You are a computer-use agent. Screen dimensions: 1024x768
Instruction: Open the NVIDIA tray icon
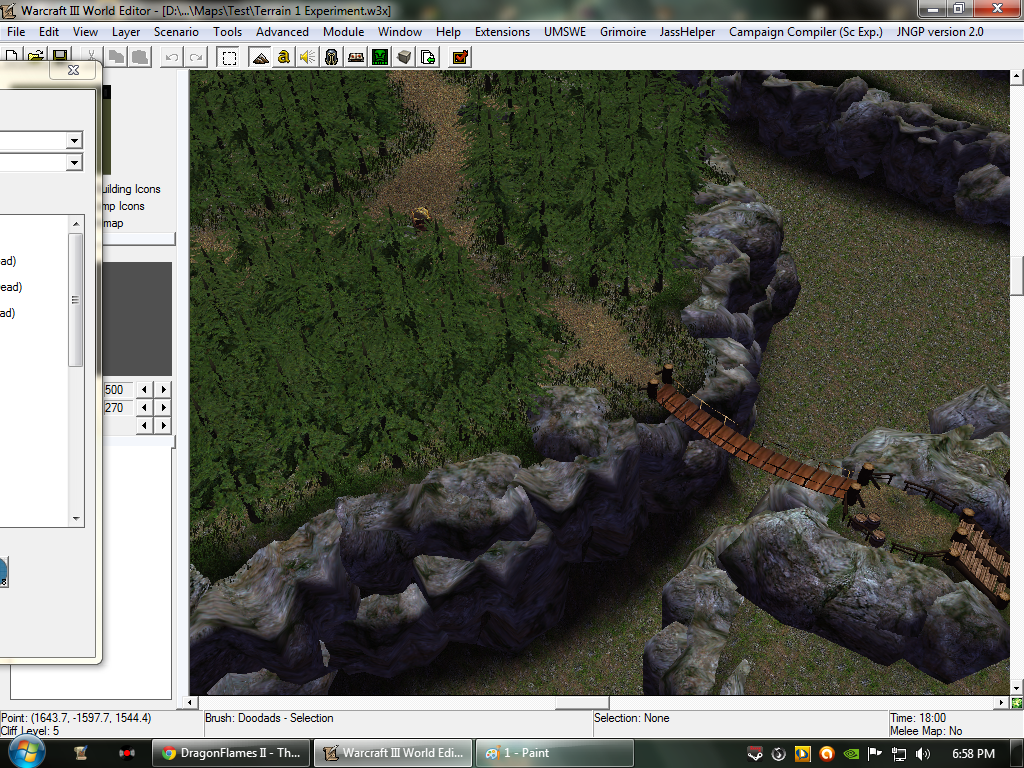851,754
